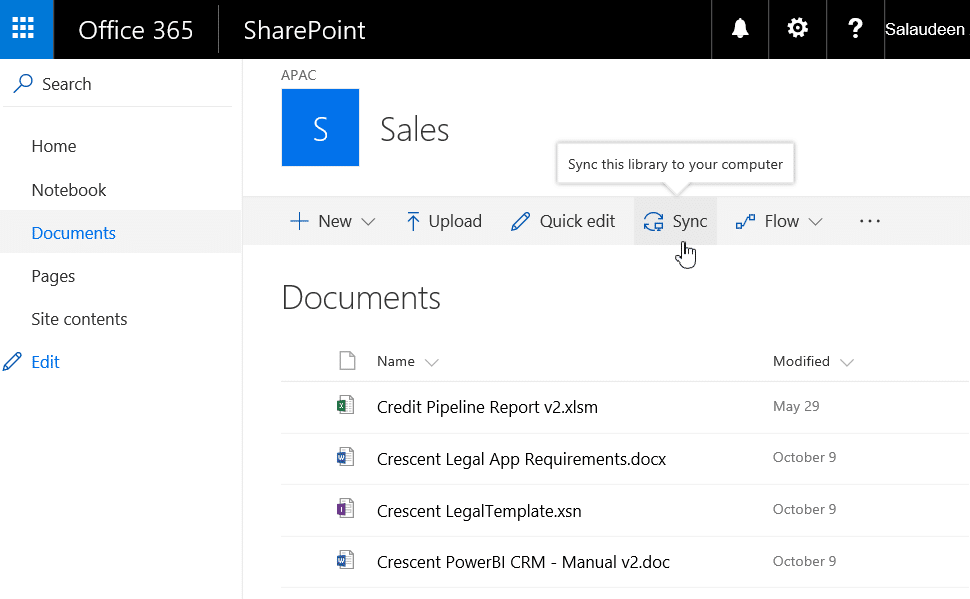Expand the Modified column dropdown

848,361
